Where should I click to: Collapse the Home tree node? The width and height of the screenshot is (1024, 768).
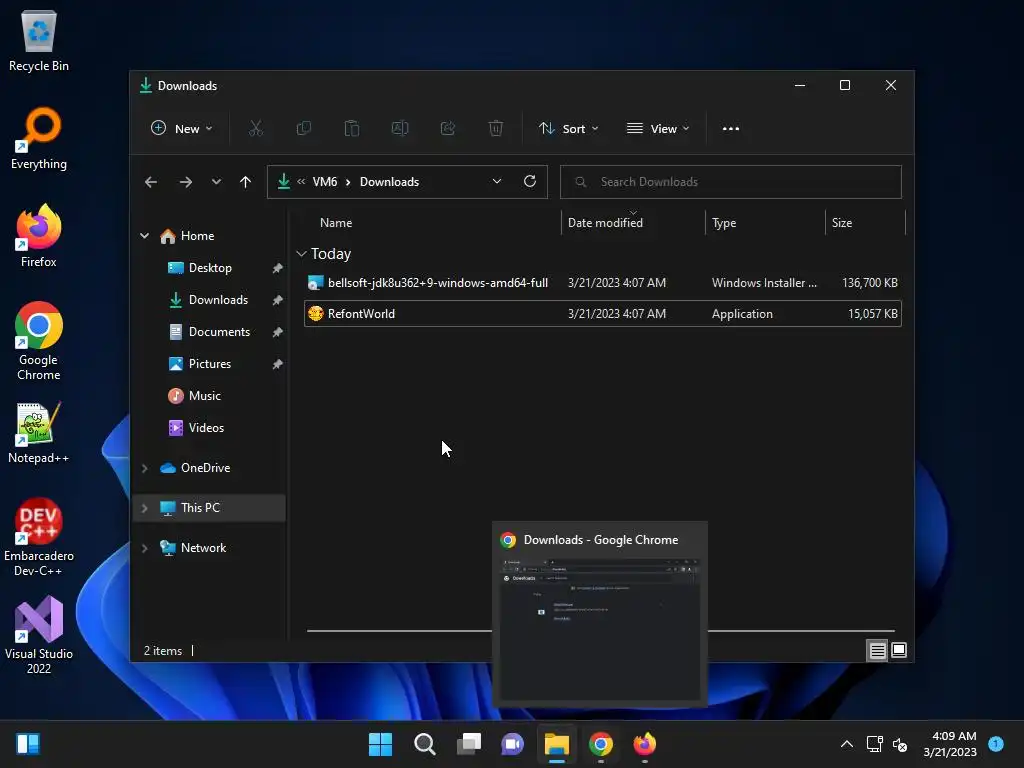(x=144, y=236)
